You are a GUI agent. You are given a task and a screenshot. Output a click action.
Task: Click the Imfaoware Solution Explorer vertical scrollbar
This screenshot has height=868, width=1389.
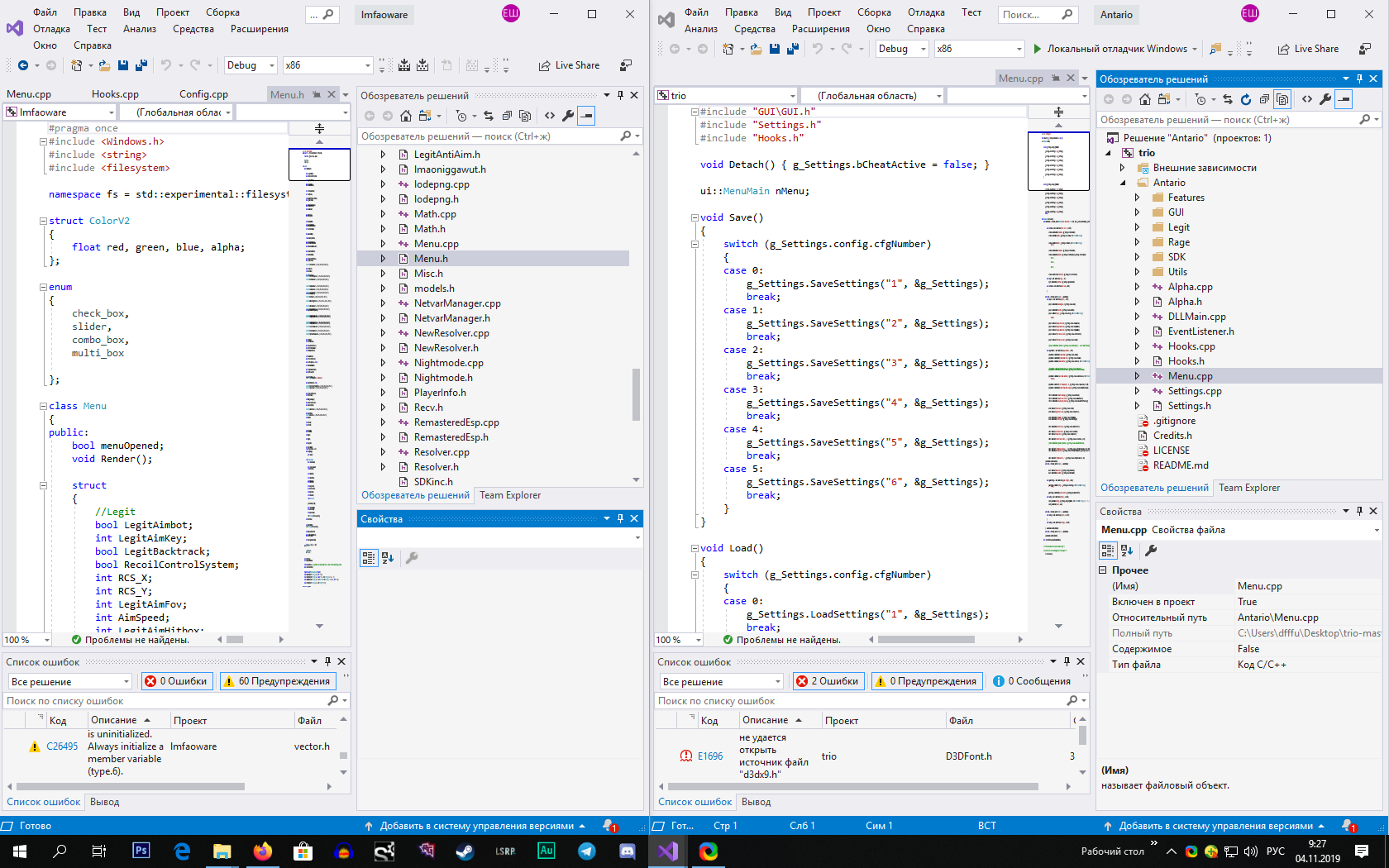pyautogui.click(x=636, y=394)
